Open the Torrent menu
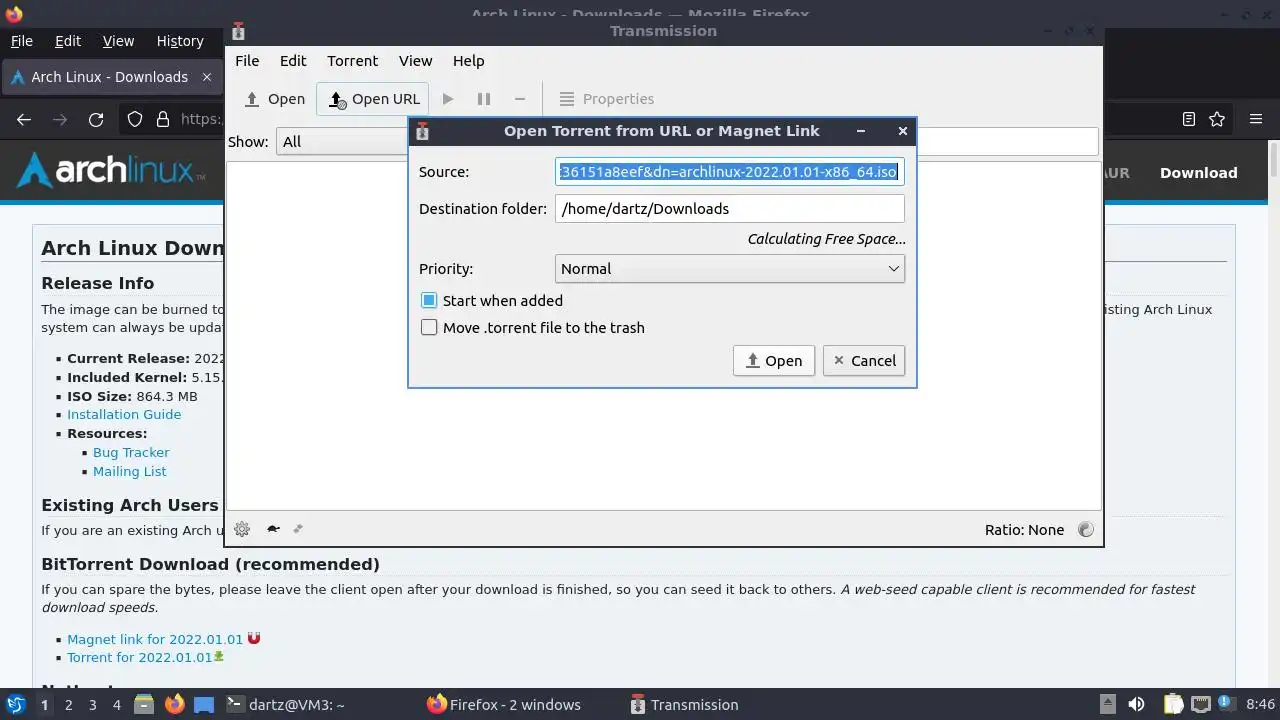The height and width of the screenshot is (720, 1280). [x=352, y=61]
